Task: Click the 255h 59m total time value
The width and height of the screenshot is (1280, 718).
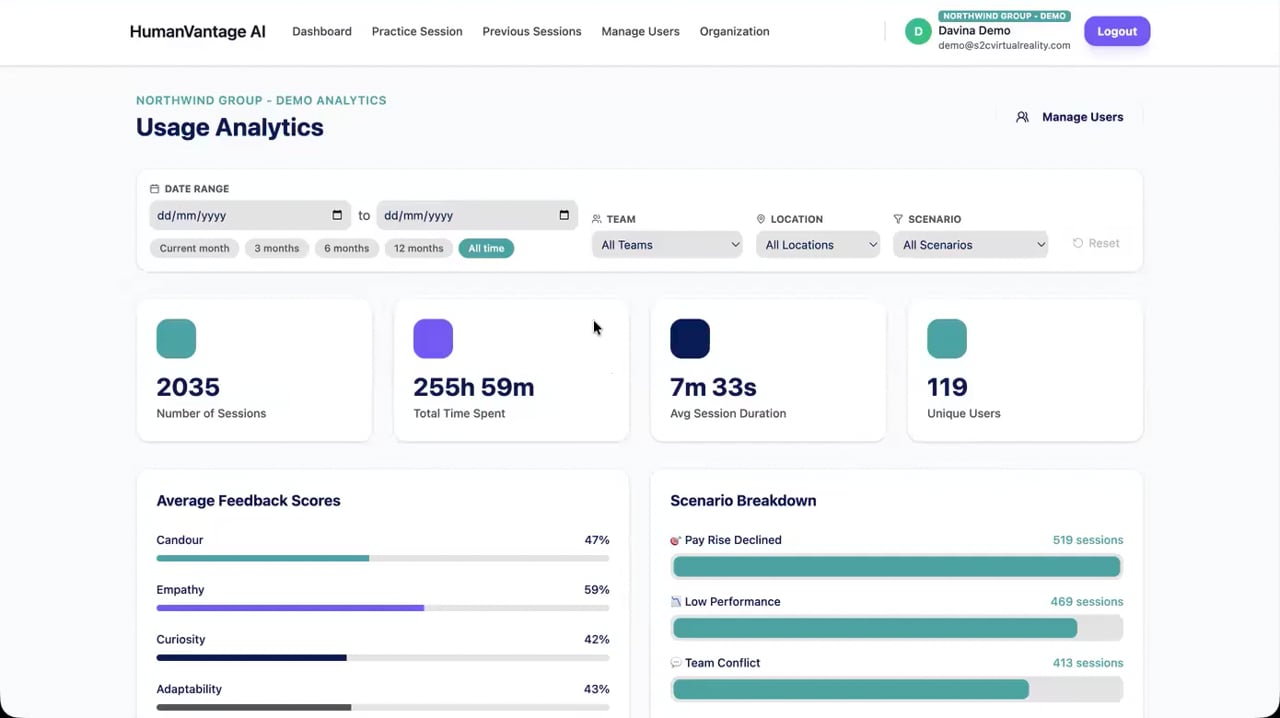Action: pos(474,387)
